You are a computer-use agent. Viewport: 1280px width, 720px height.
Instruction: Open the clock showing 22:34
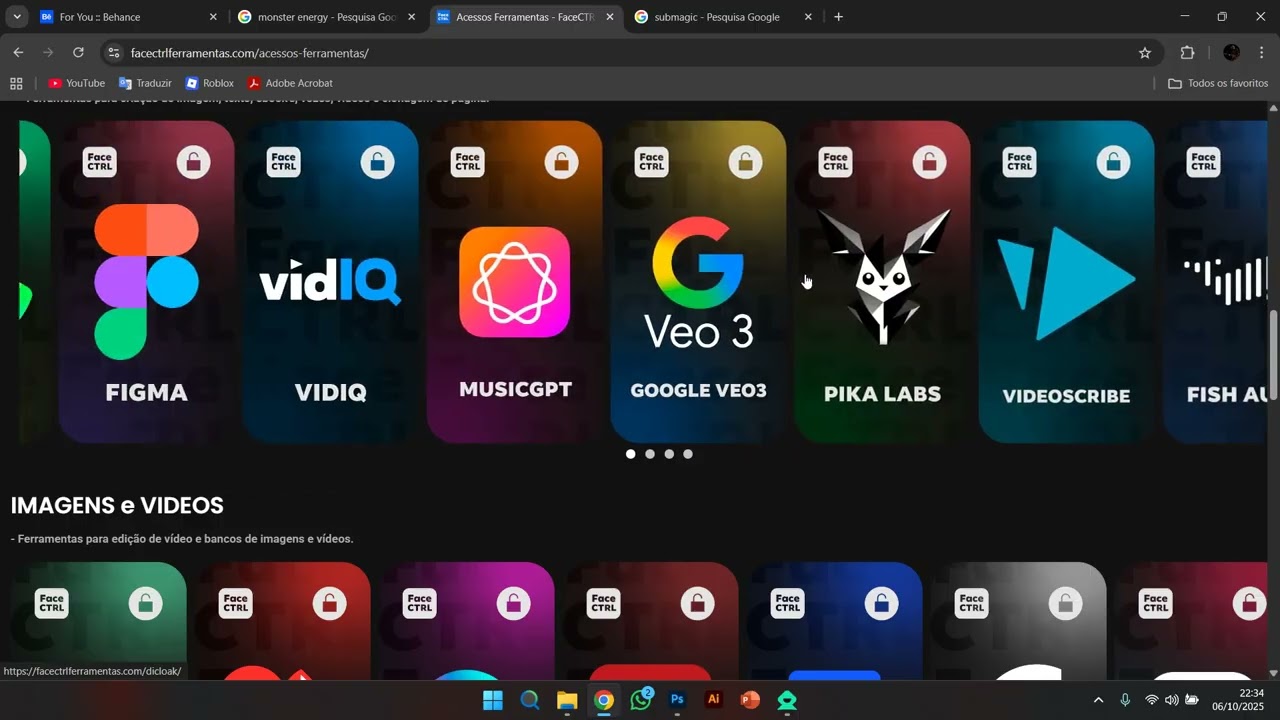coord(1238,700)
